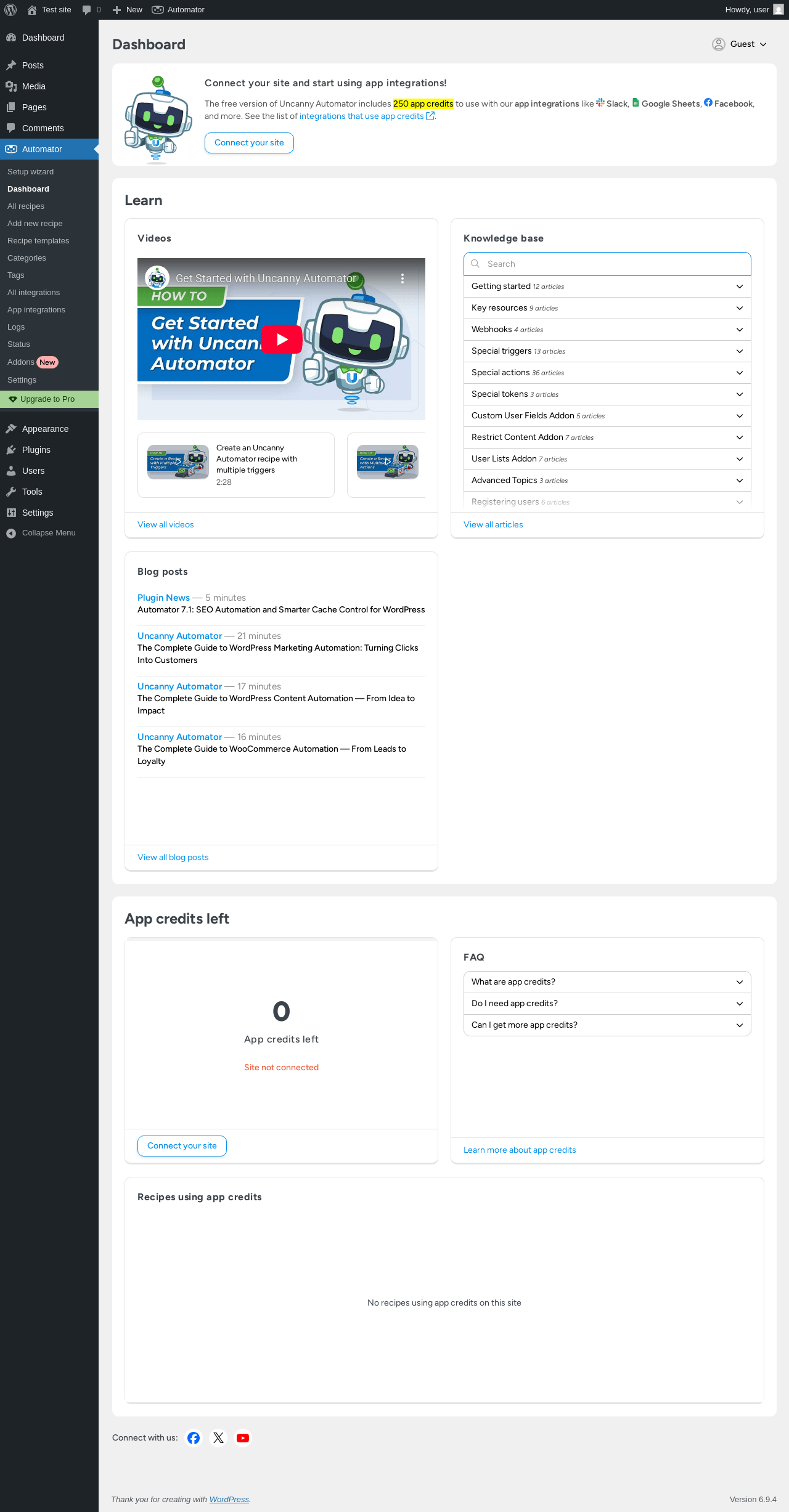Click the Knowledge base search field
The width and height of the screenshot is (789, 1512).
click(607, 264)
